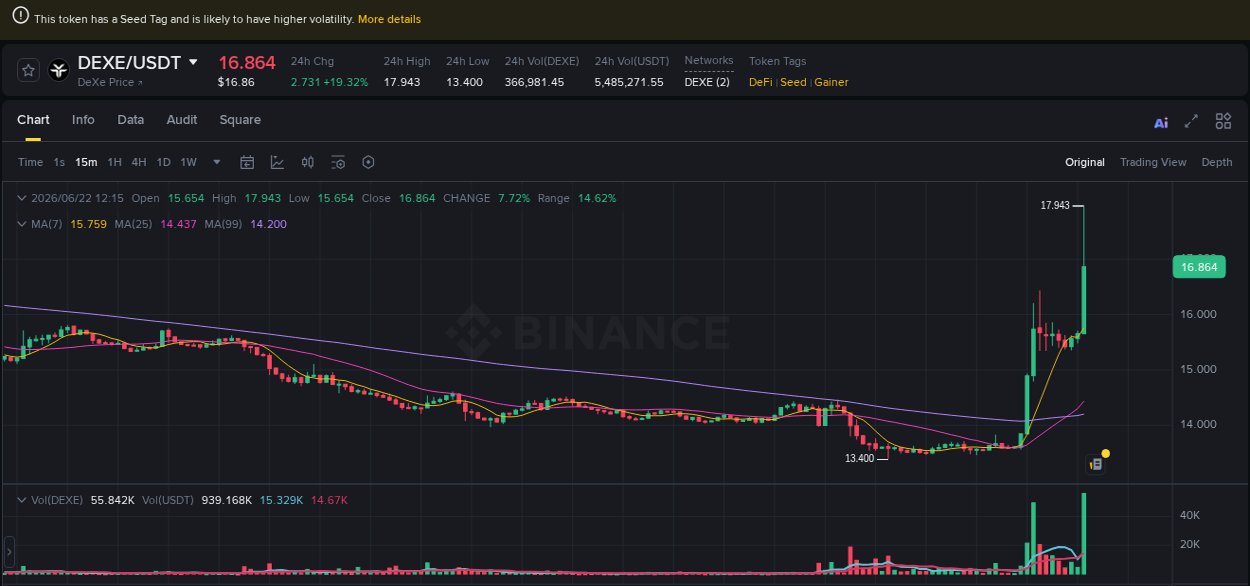The height and width of the screenshot is (586, 1250).
Task: Click the 13.400 low price marker on chart
Action: [x=860, y=458]
